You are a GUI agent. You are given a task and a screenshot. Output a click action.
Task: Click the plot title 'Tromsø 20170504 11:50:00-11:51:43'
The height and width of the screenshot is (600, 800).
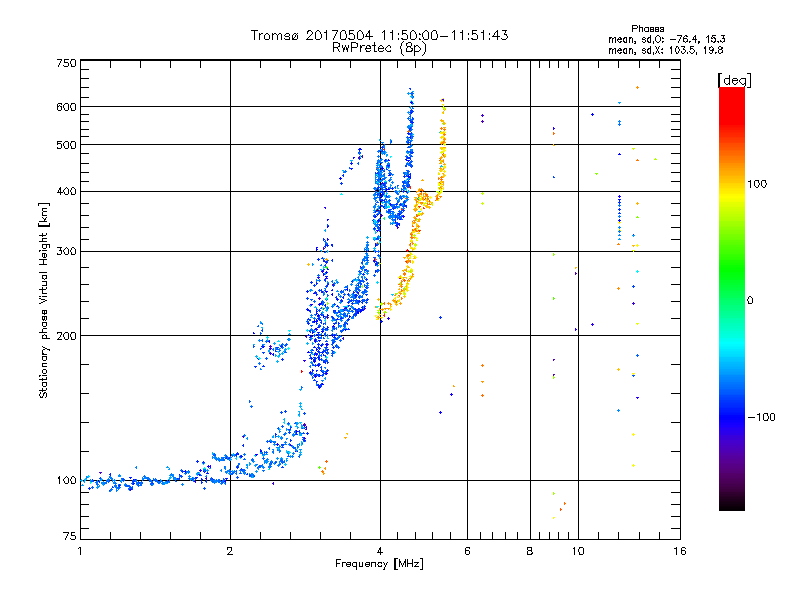pyautogui.click(x=379, y=35)
